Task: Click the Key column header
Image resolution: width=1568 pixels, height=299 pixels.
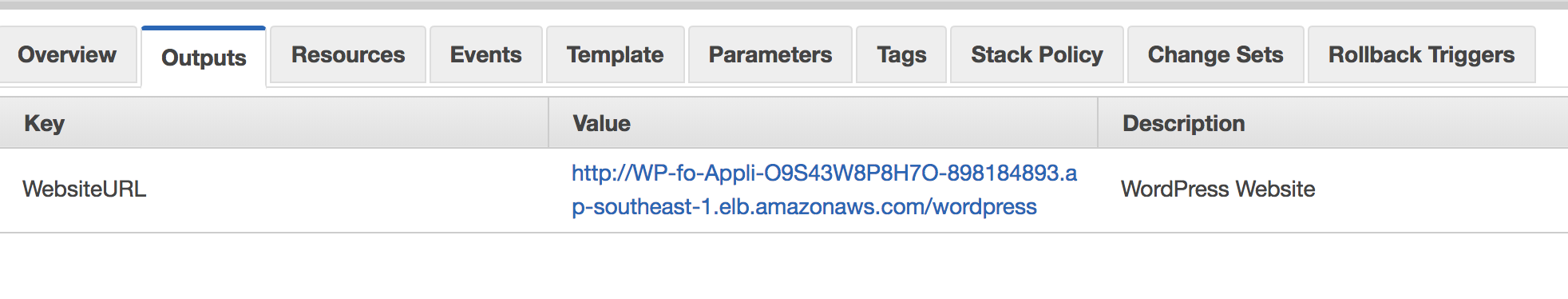Action: tap(274, 123)
